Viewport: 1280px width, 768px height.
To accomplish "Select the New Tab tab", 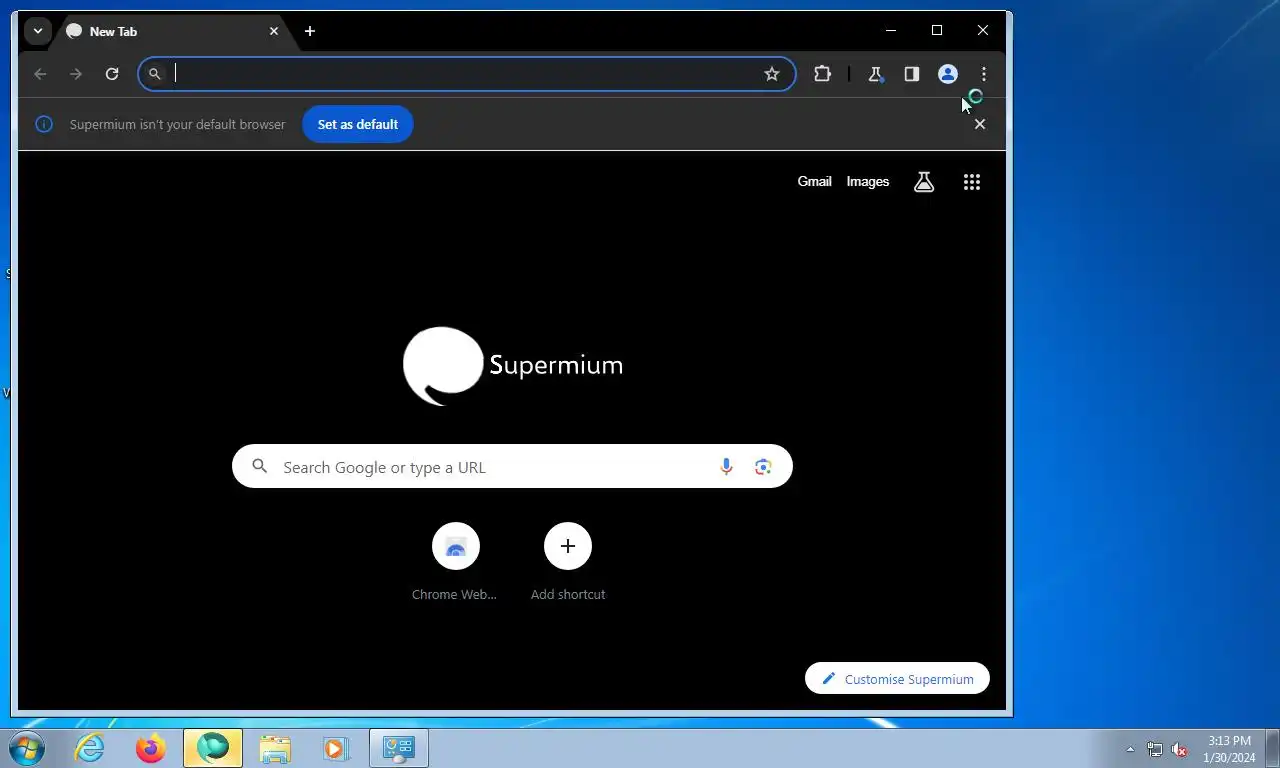I will click(x=172, y=31).
